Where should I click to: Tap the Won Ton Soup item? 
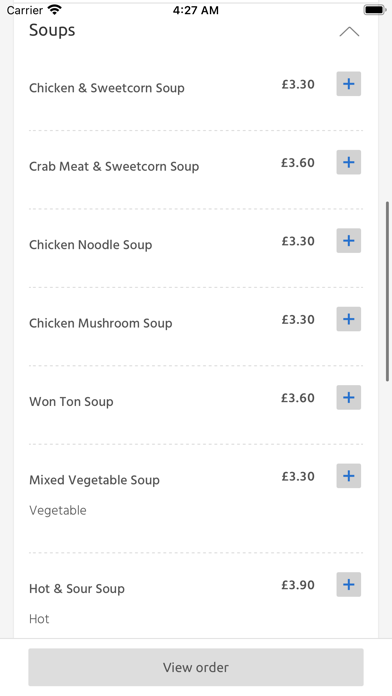(x=71, y=402)
